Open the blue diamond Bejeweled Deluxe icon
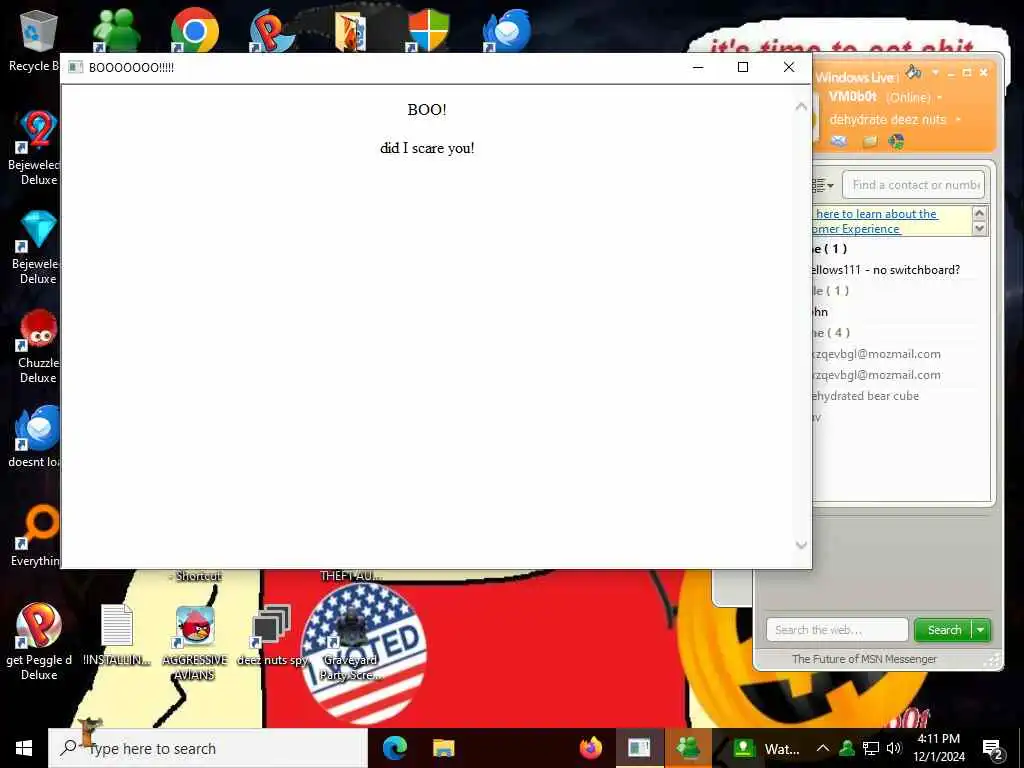This screenshot has width=1024, height=768. 37,247
